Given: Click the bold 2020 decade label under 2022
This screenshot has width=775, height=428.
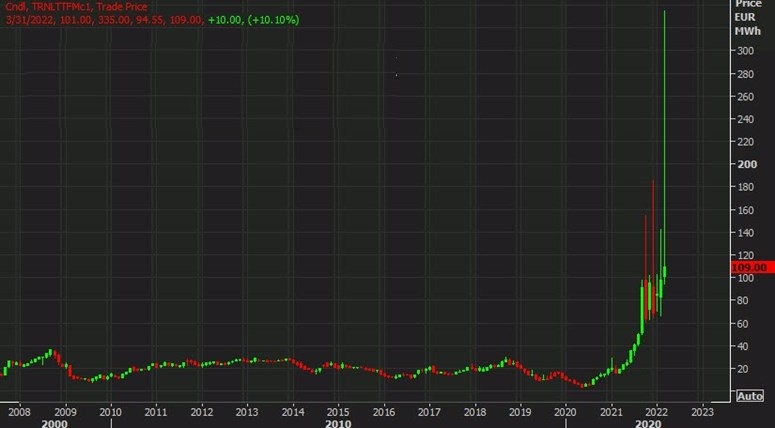Looking at the screenshot, I should click(x=648, y=424).
